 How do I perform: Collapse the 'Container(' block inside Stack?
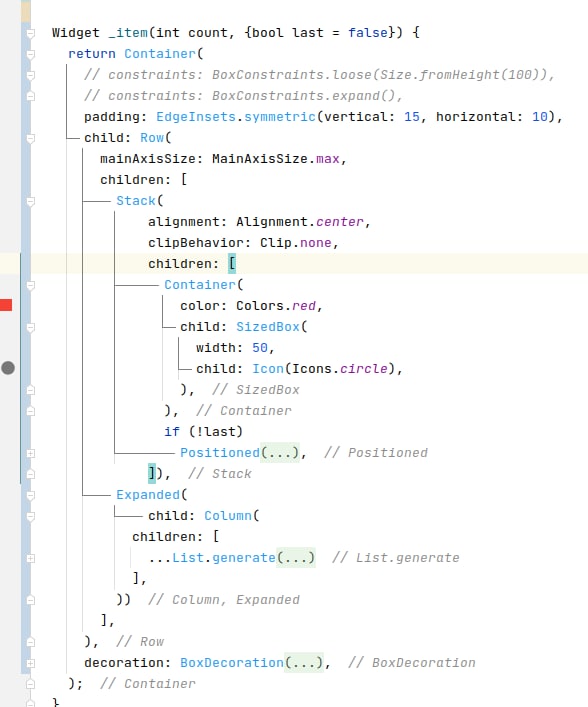coord(30,285)
